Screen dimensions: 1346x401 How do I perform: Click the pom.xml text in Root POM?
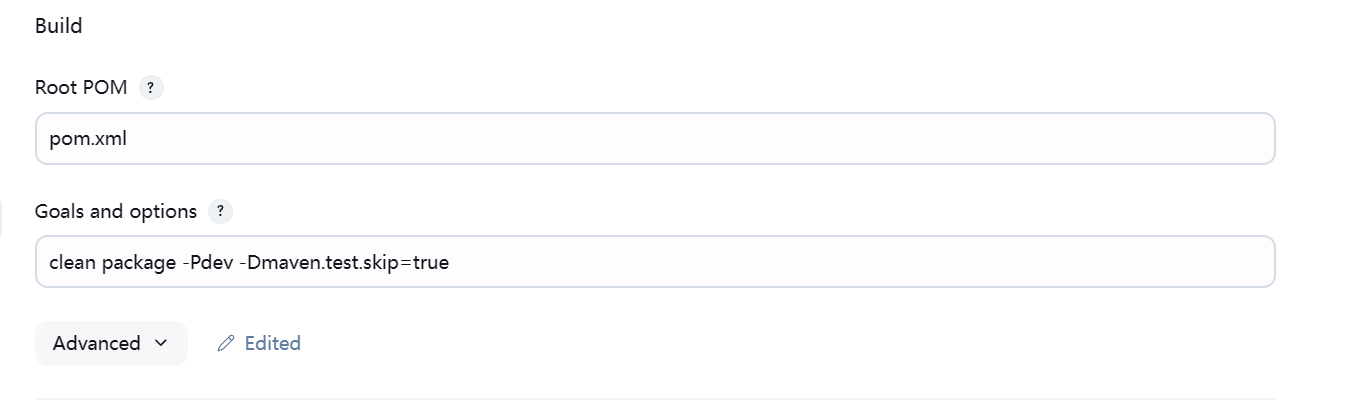click(88, 139)
